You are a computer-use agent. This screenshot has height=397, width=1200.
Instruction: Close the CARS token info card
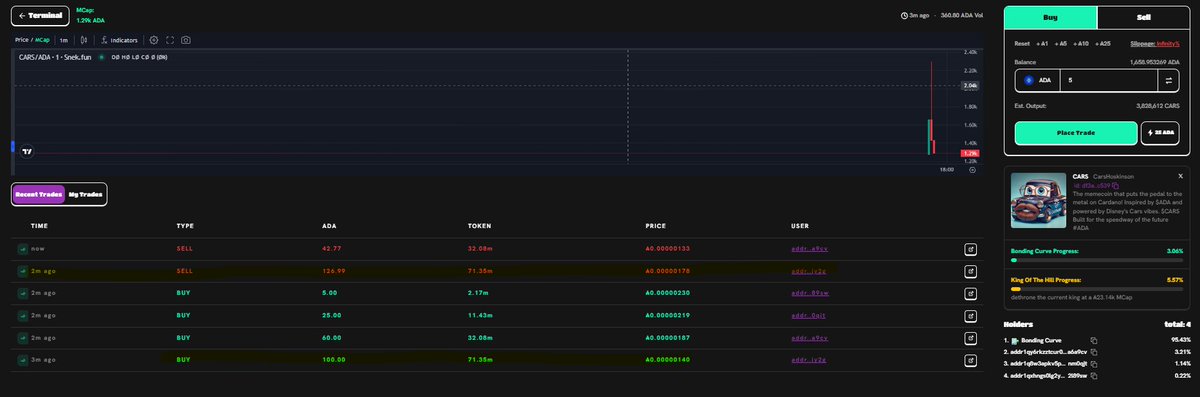click(x=1180, y=175)
